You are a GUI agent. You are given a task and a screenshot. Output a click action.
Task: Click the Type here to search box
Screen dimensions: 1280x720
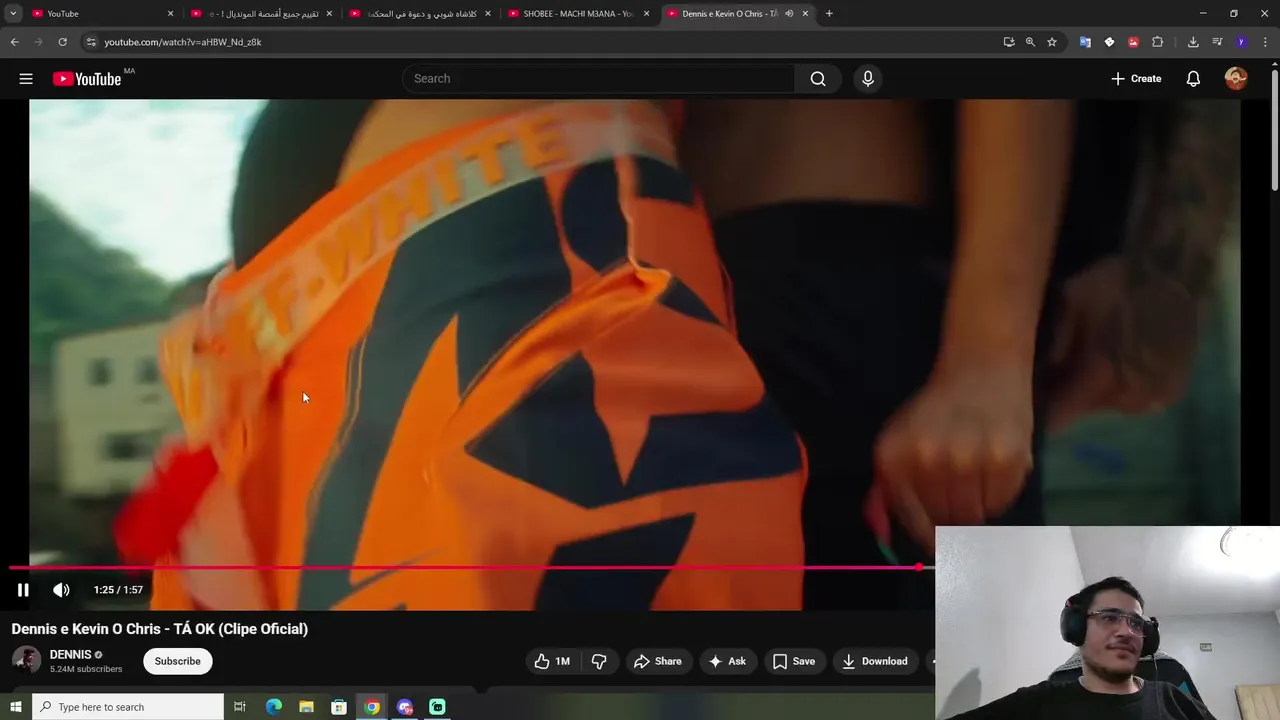coord(128,707)
